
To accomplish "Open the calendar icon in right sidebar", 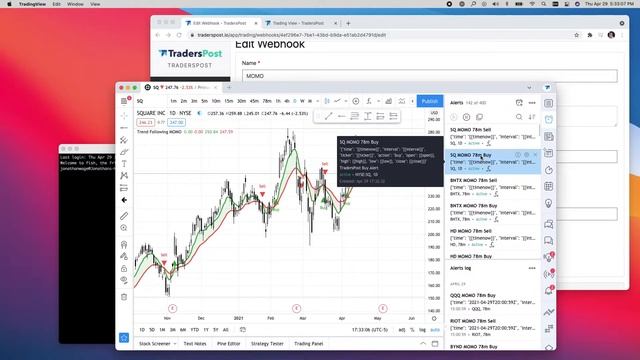I will click(549, 187).
